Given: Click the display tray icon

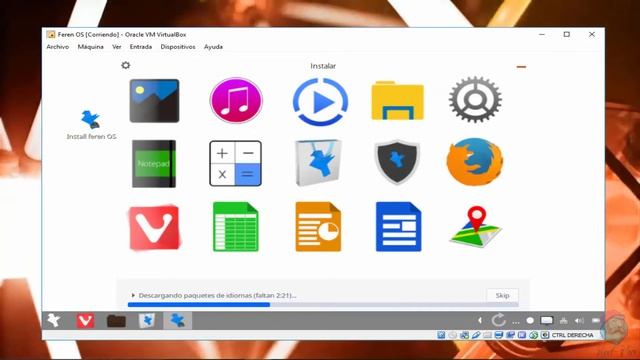Looking at the screenshot, I should (547, 321).
